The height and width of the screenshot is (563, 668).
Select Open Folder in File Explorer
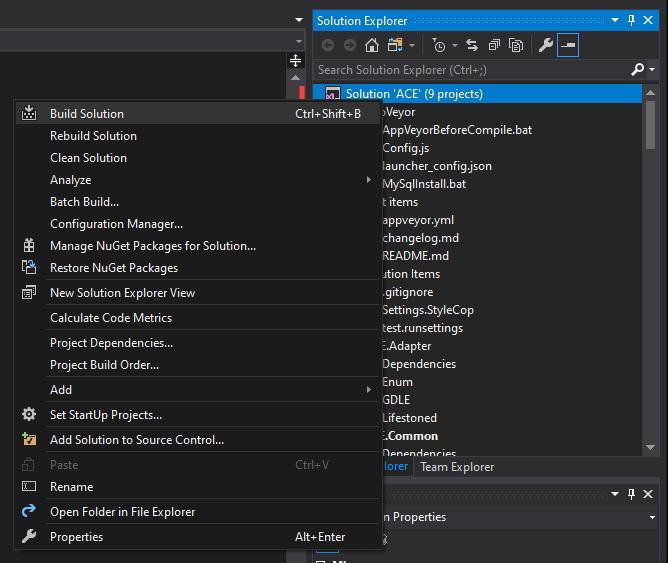[x=197, y=511]
